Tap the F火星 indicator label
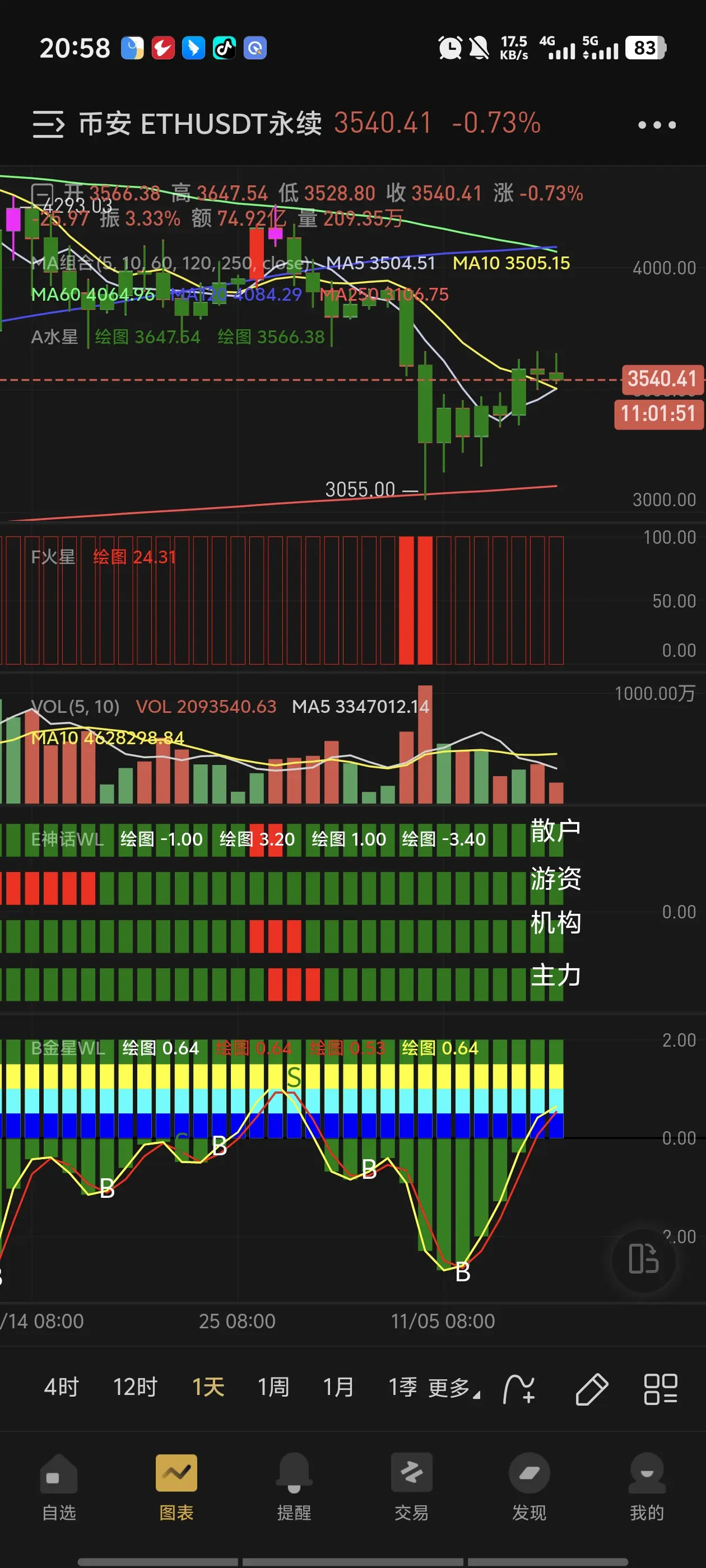This screenshot has width=706, height=1568. pos(54,556)
